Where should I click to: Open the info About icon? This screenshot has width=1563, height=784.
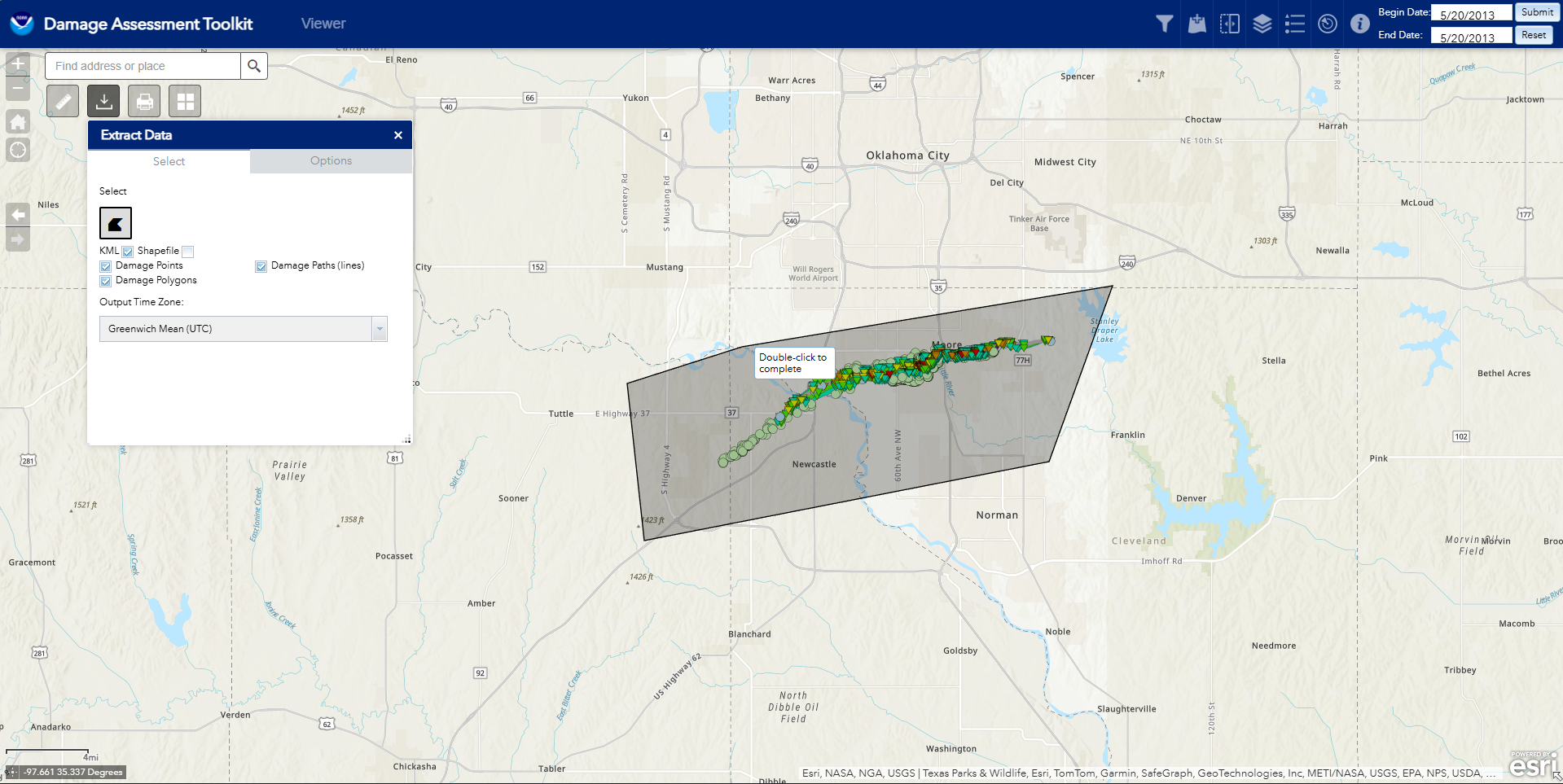(x=1359, y=24)
